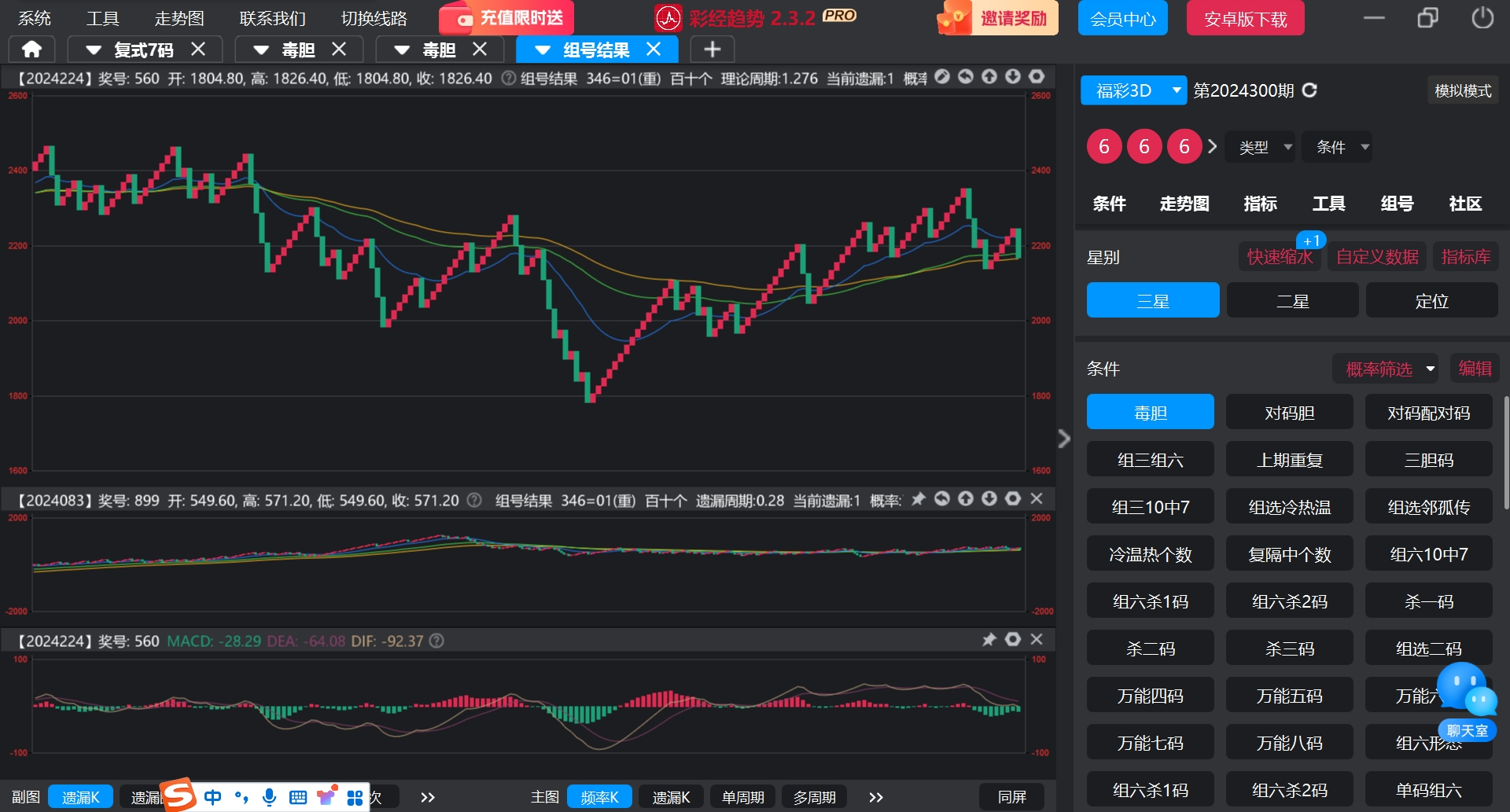Toggle 单周期 mode
The image size is (1510, 812).
click(x=742, y=797)
